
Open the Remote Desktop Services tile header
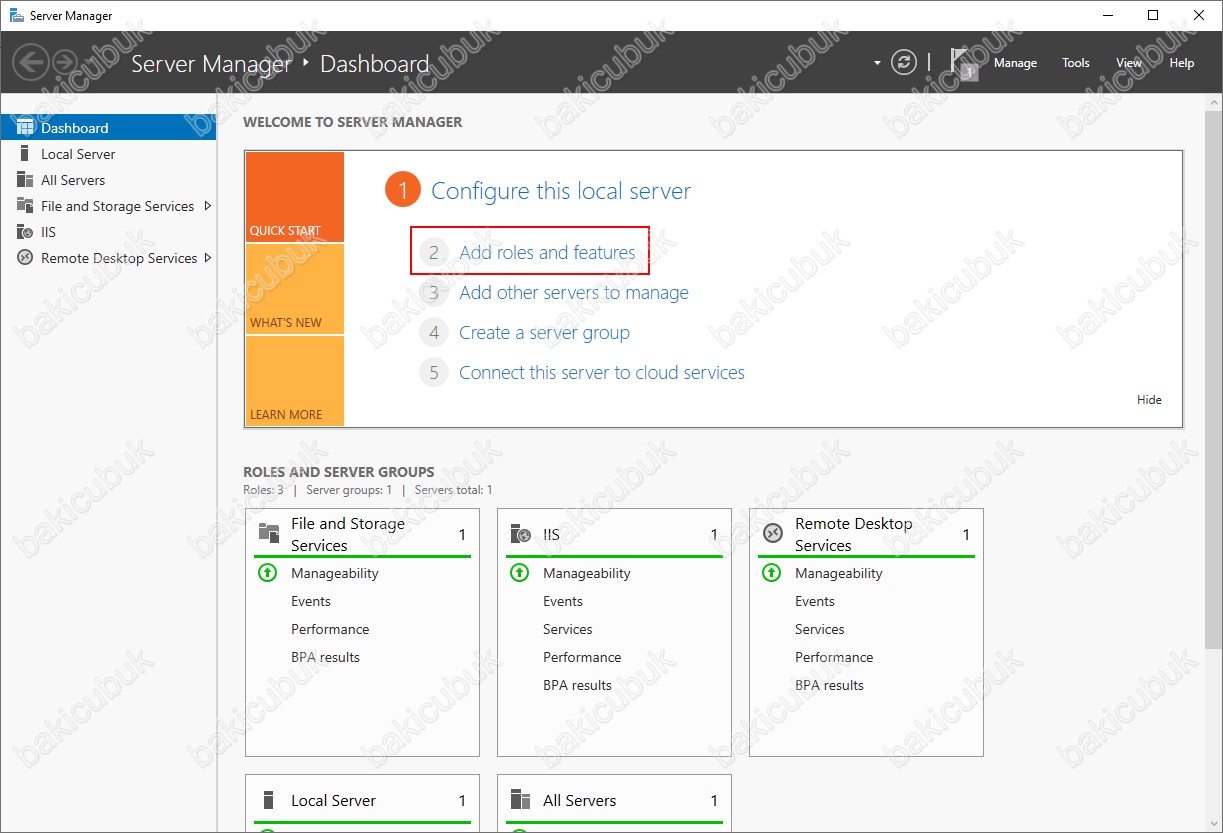[866, 534]
